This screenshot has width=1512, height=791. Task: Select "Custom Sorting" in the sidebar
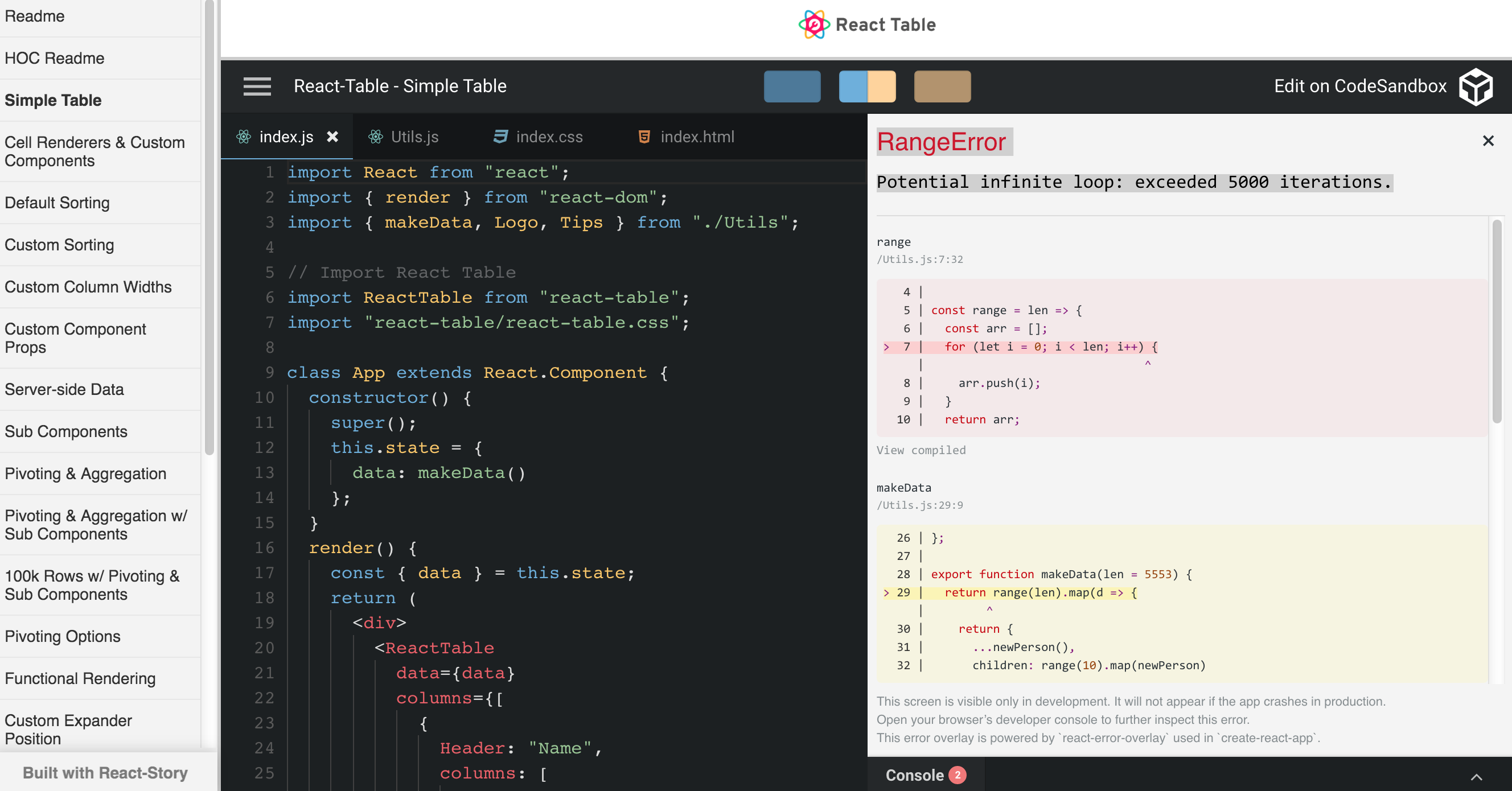pos(59,245)
